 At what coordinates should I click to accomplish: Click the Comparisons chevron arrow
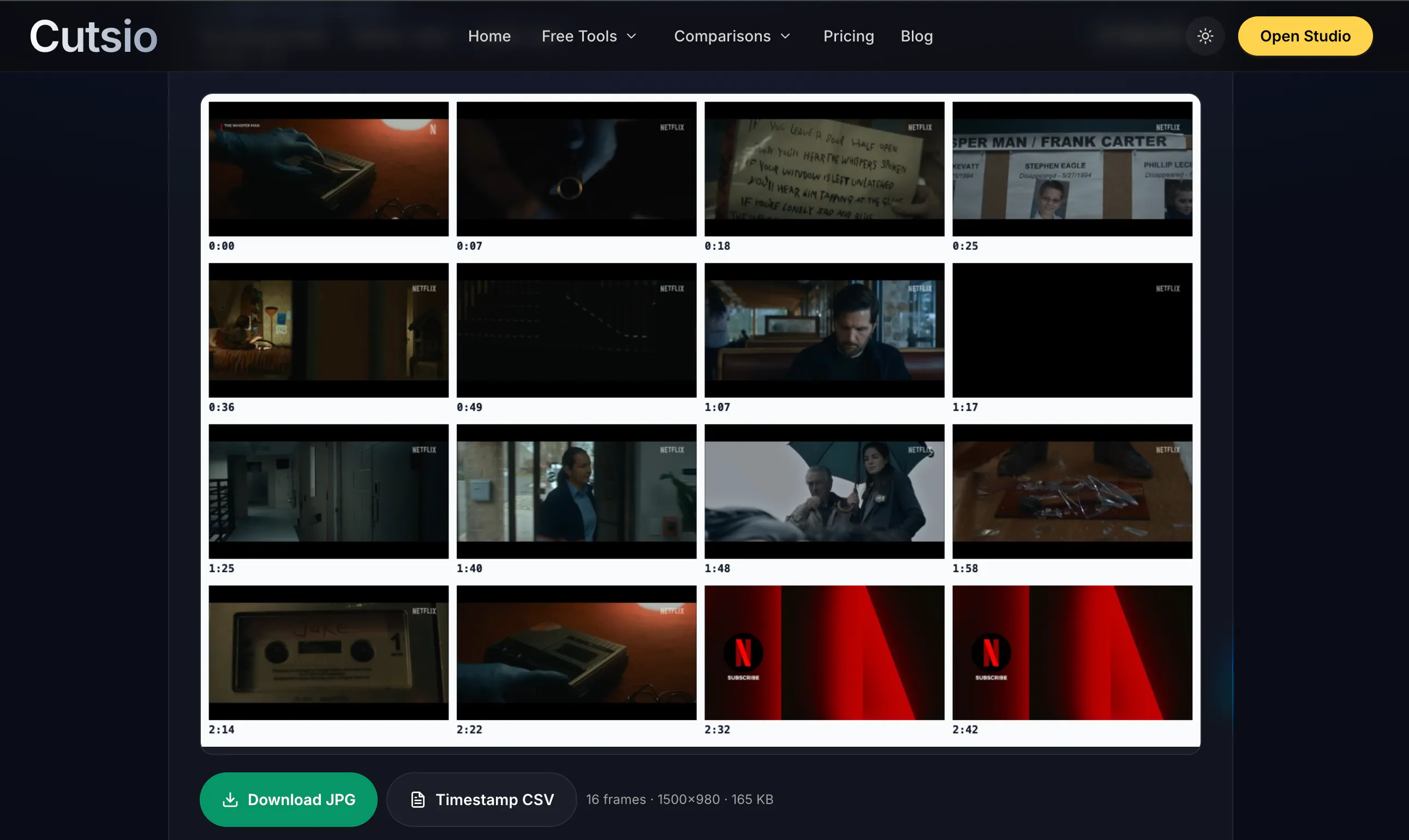(x=785, y=36)
